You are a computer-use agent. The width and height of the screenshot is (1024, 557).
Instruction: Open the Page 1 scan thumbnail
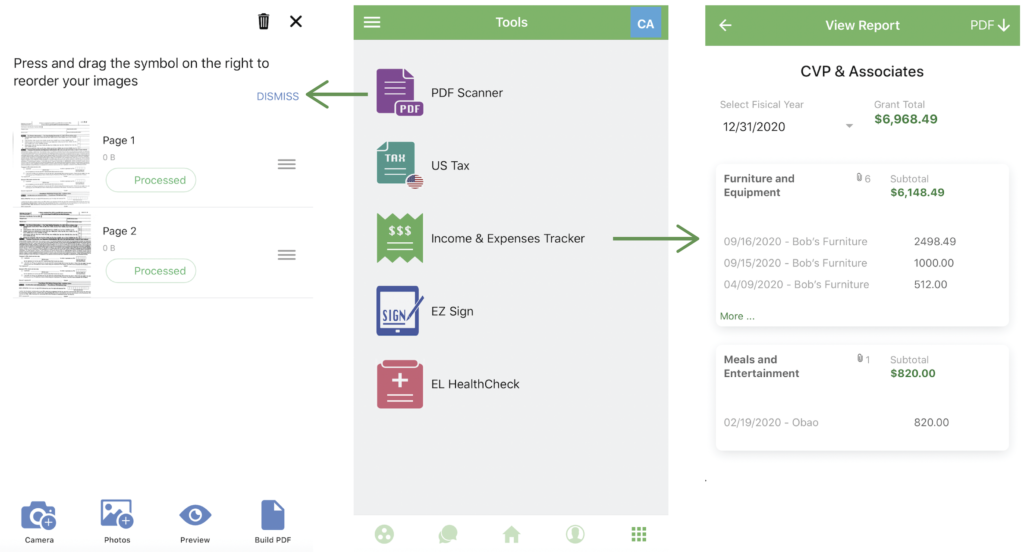[55, 163]
